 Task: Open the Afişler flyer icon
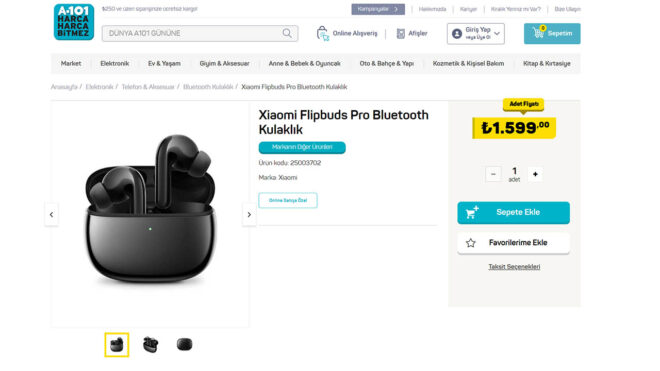pos(401,34)
